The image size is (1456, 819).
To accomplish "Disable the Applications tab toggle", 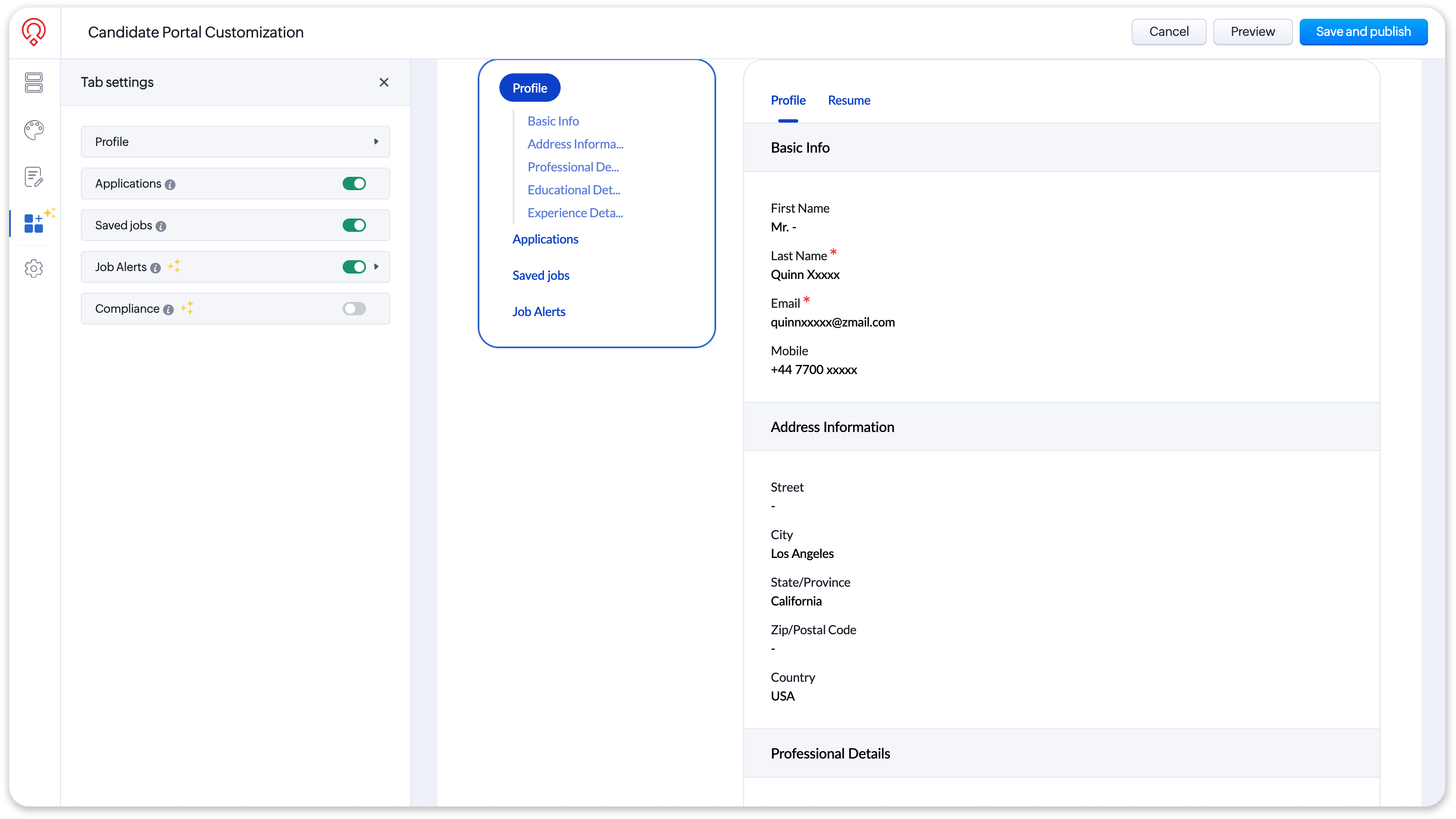I will 354,183.
